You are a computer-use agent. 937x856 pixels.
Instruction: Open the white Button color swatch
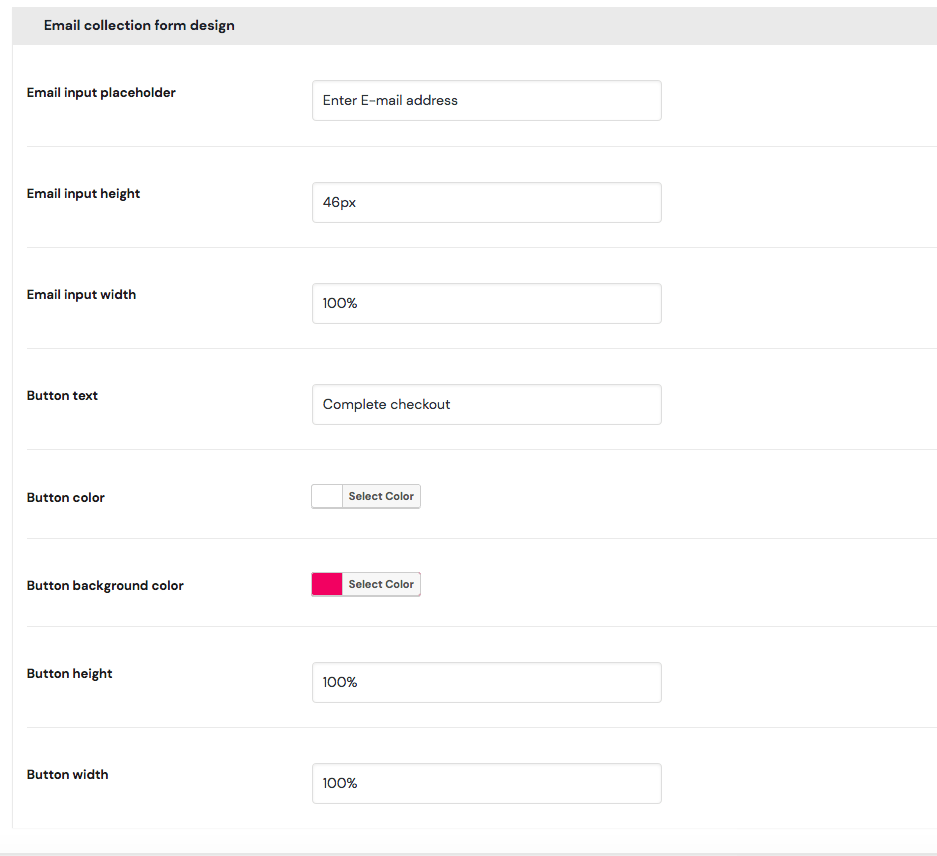pos(328,497)
